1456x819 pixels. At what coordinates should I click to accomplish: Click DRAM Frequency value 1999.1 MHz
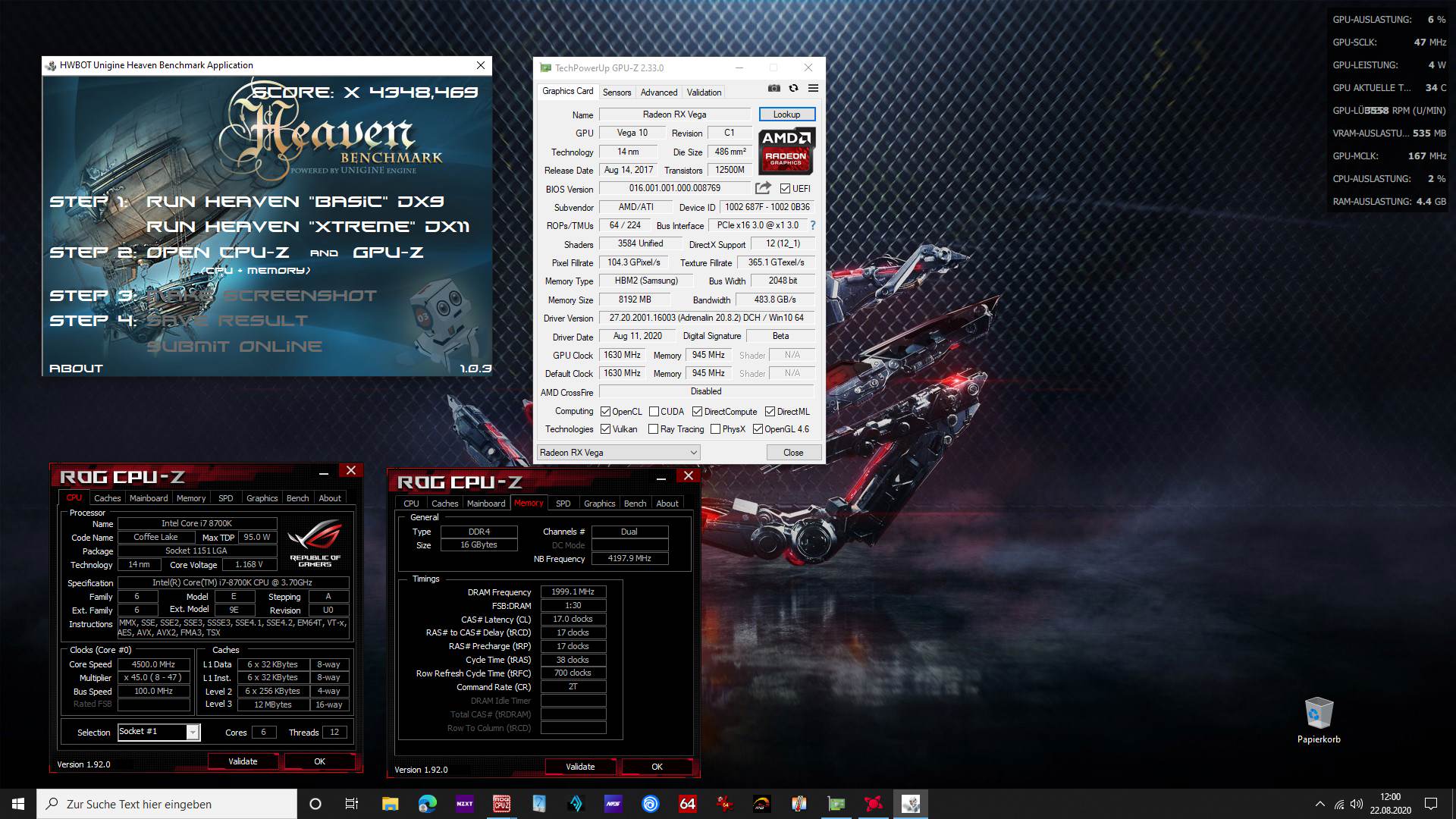click(573, 592)
